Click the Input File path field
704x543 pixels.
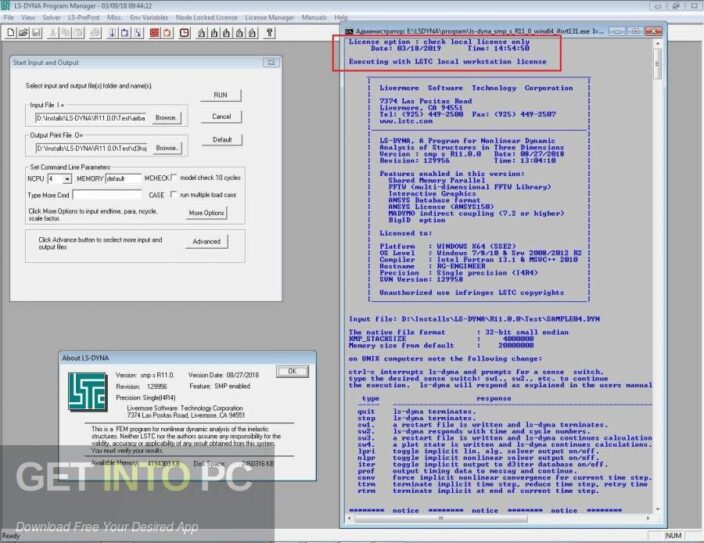pyautogui.click(x=91, y=118)
